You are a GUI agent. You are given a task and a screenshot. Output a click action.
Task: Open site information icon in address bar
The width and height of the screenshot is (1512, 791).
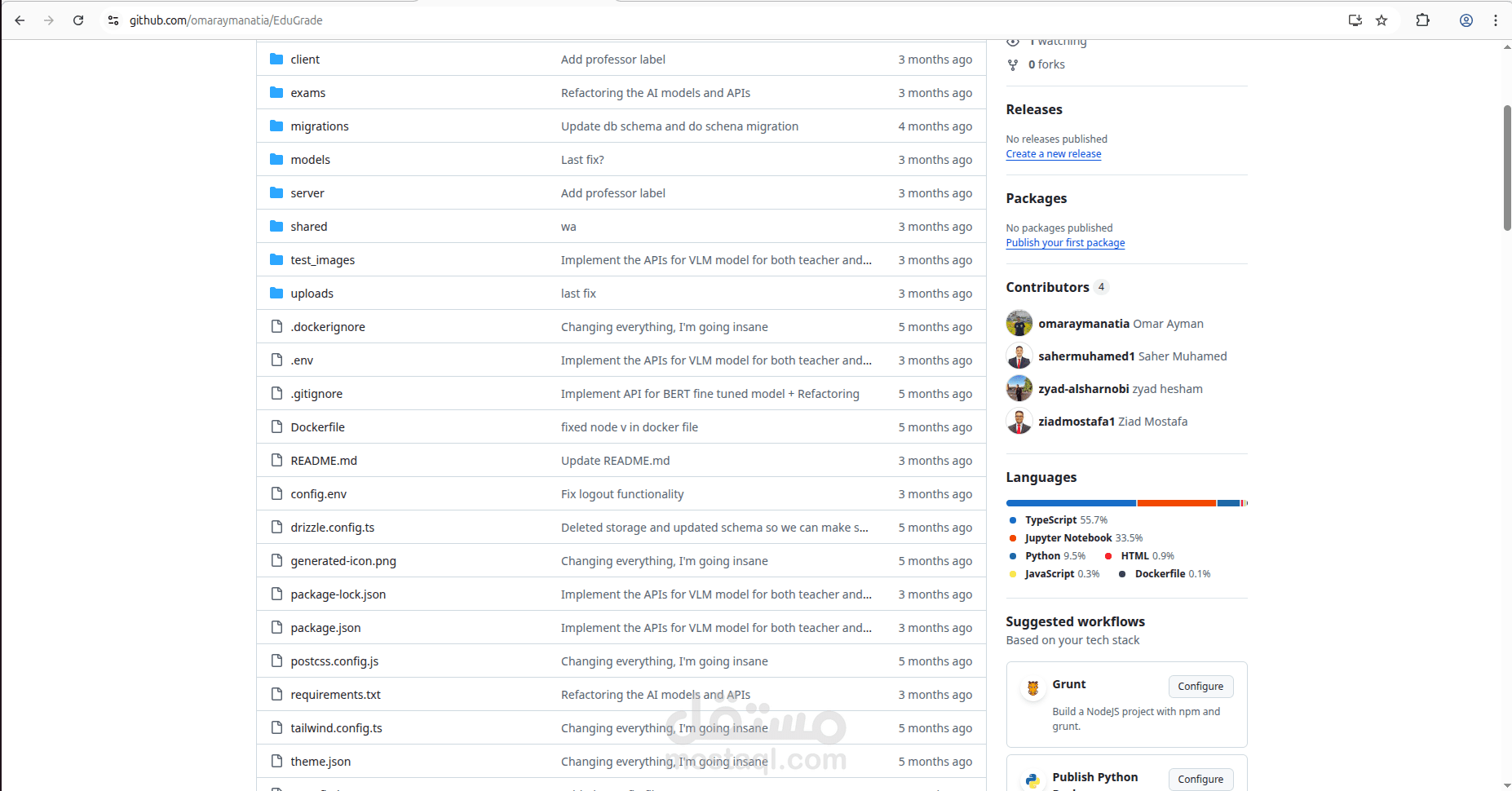pos(113,20)
